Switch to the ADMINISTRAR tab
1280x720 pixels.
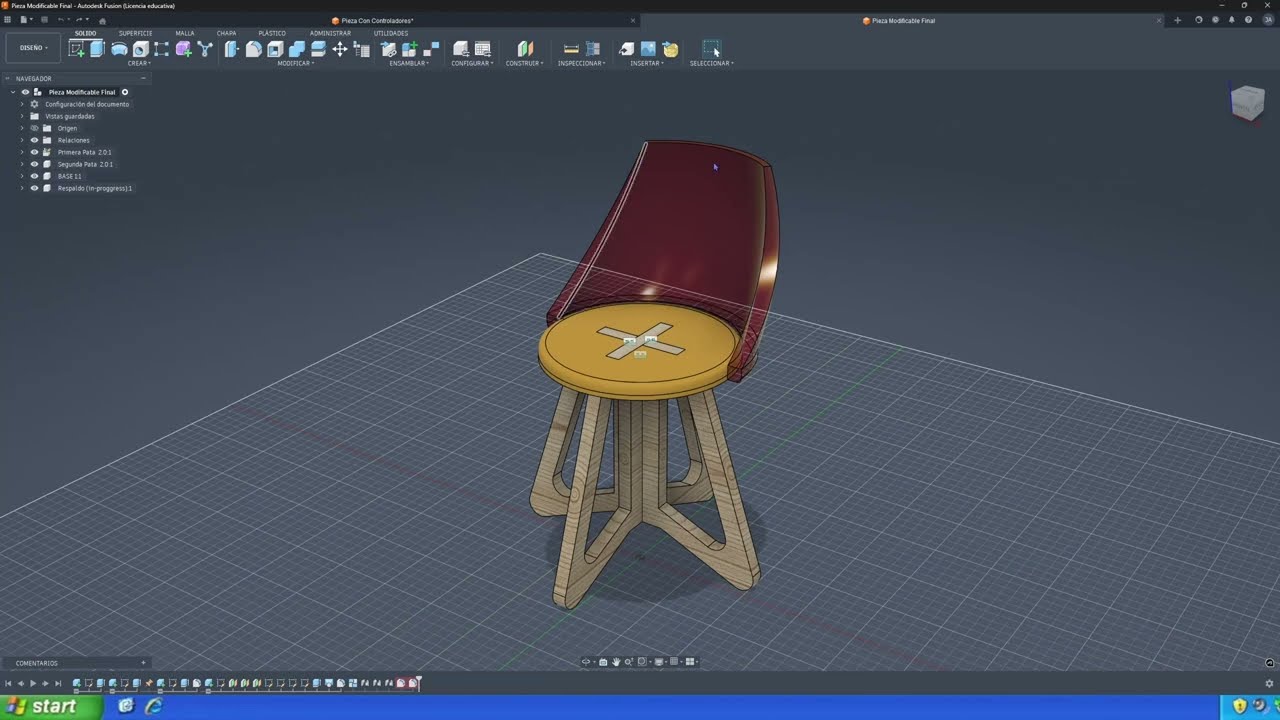tap(330, 33)
